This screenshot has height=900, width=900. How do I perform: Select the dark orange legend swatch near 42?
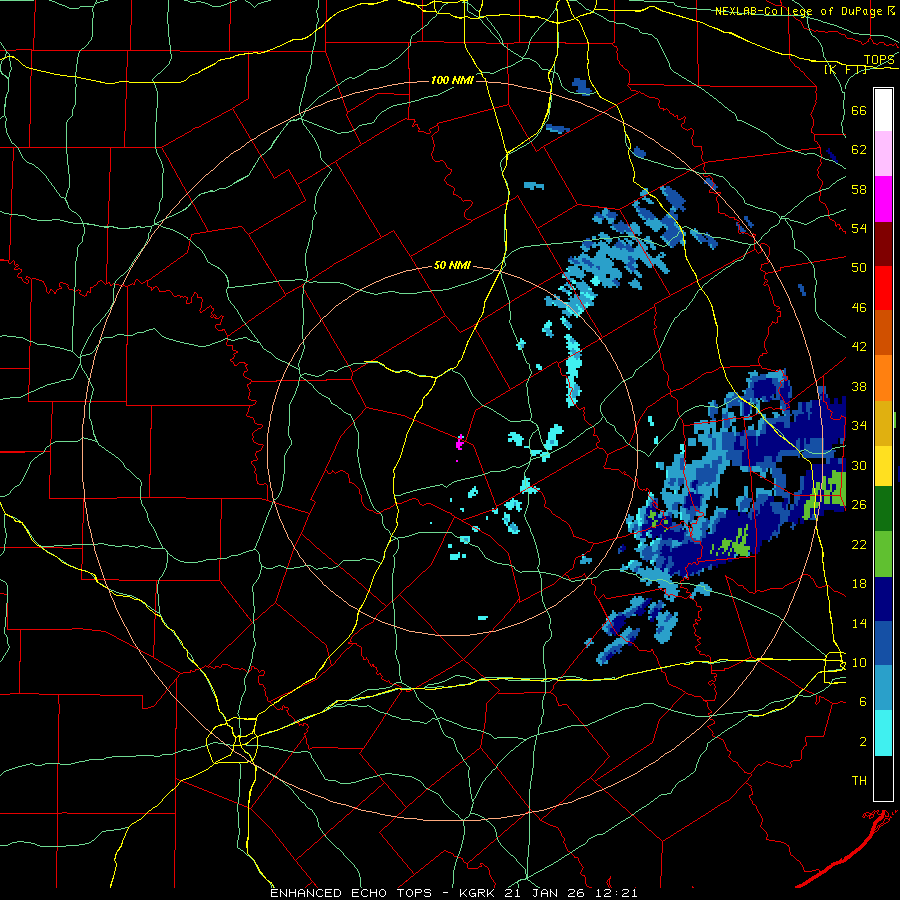tap(883, 332)
